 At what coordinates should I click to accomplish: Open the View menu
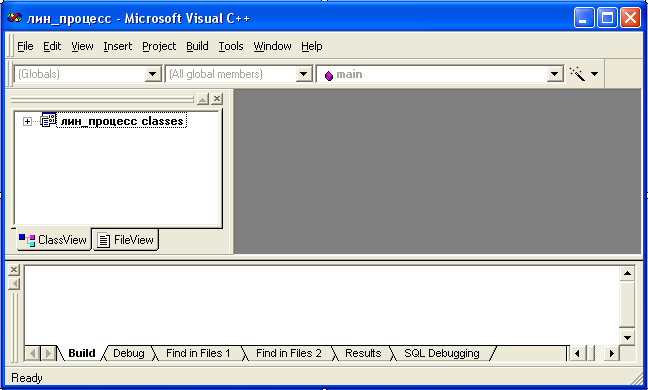click(82, 46)
